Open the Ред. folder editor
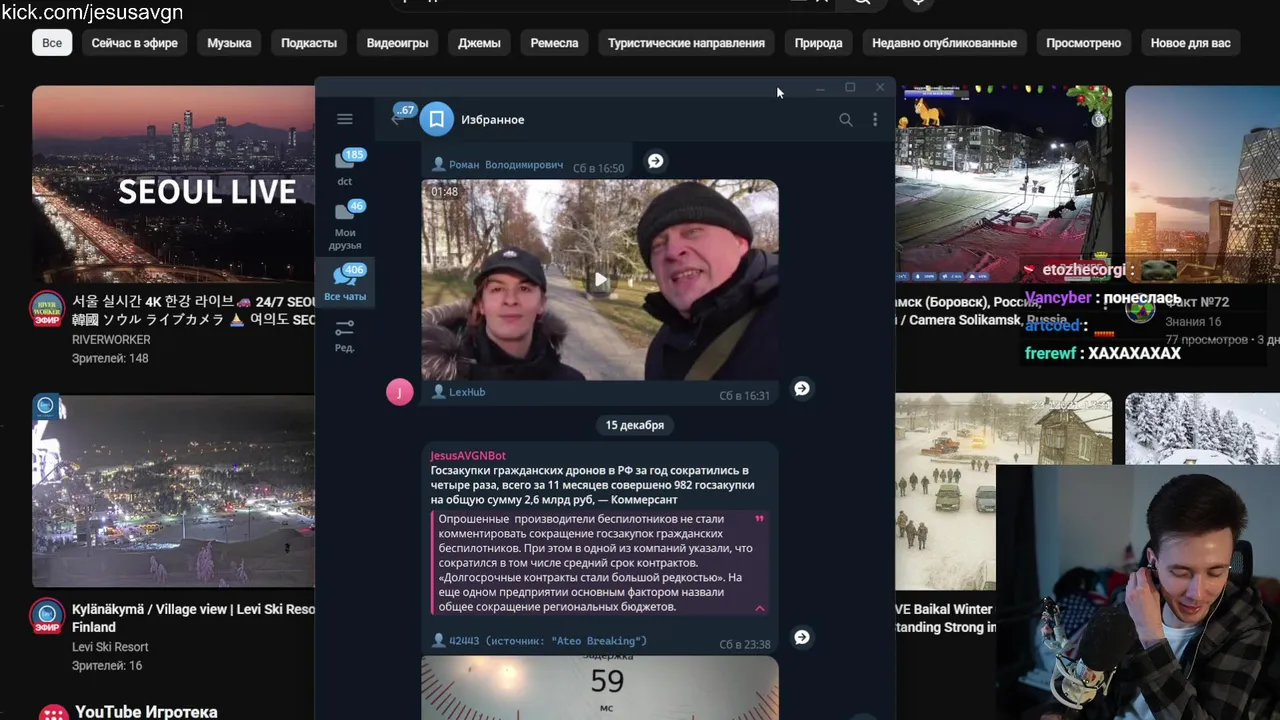 tap(345, 335)
